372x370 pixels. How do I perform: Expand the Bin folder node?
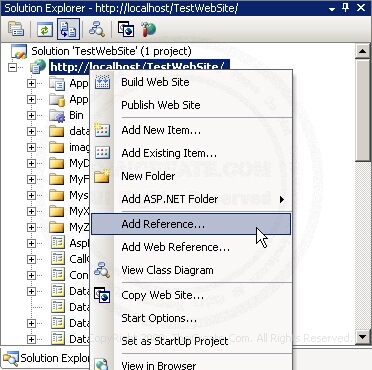coord(31,115)
